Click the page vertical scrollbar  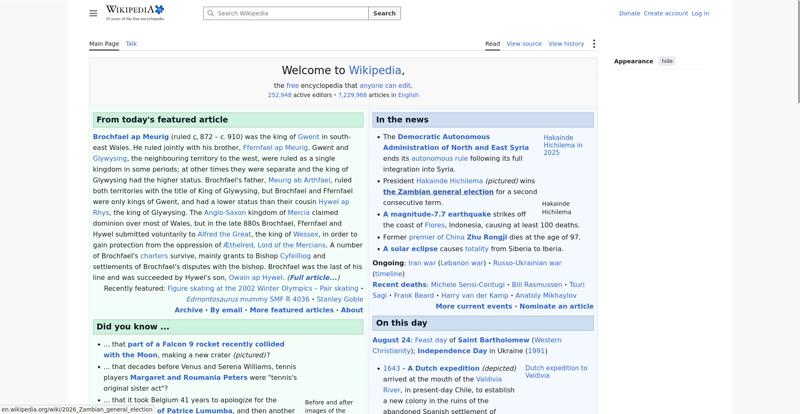coord(797,51)
